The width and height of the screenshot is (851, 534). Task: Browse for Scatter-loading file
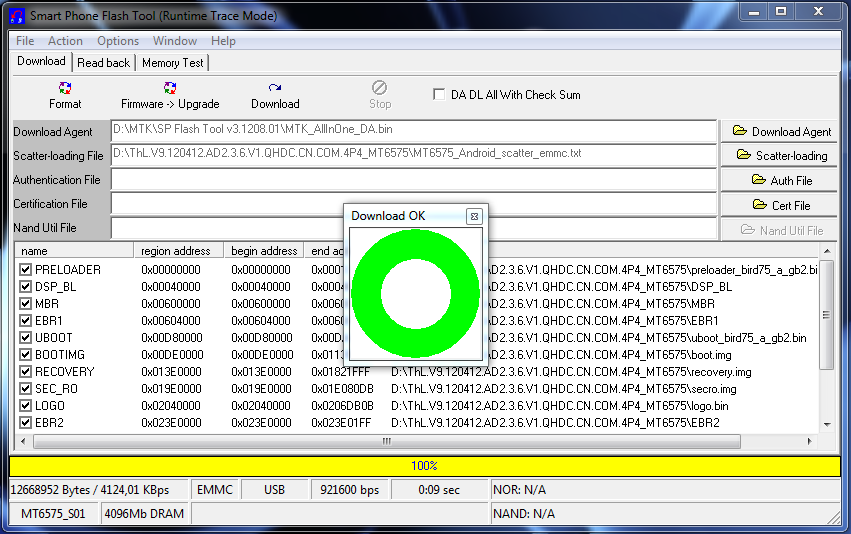point(782,156)
